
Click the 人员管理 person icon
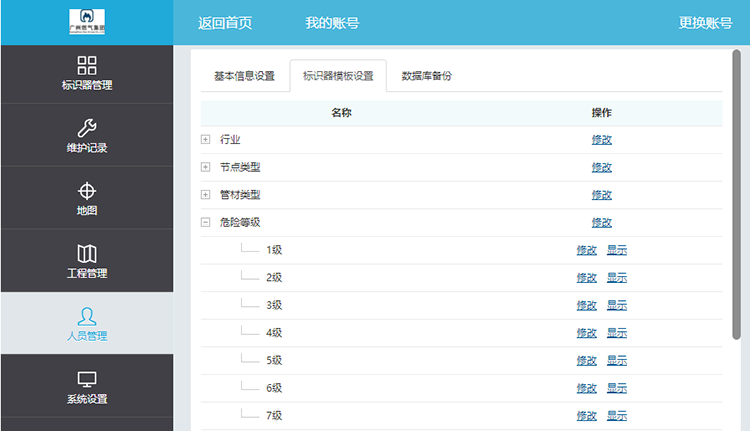point(87,317)
